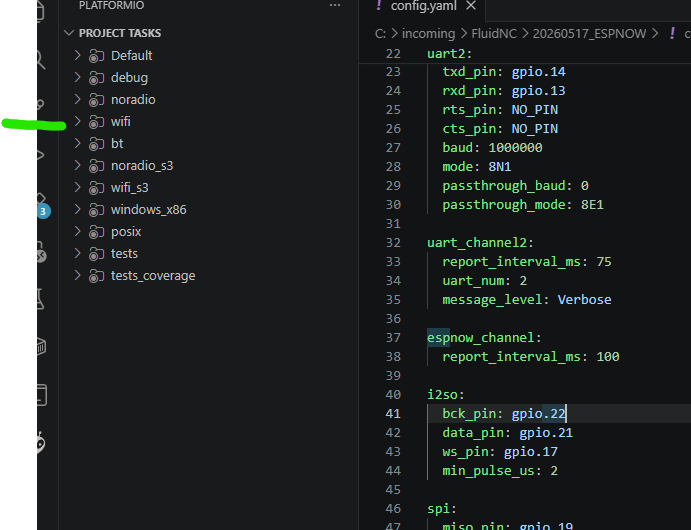Click the task icon beside tests

97,254
